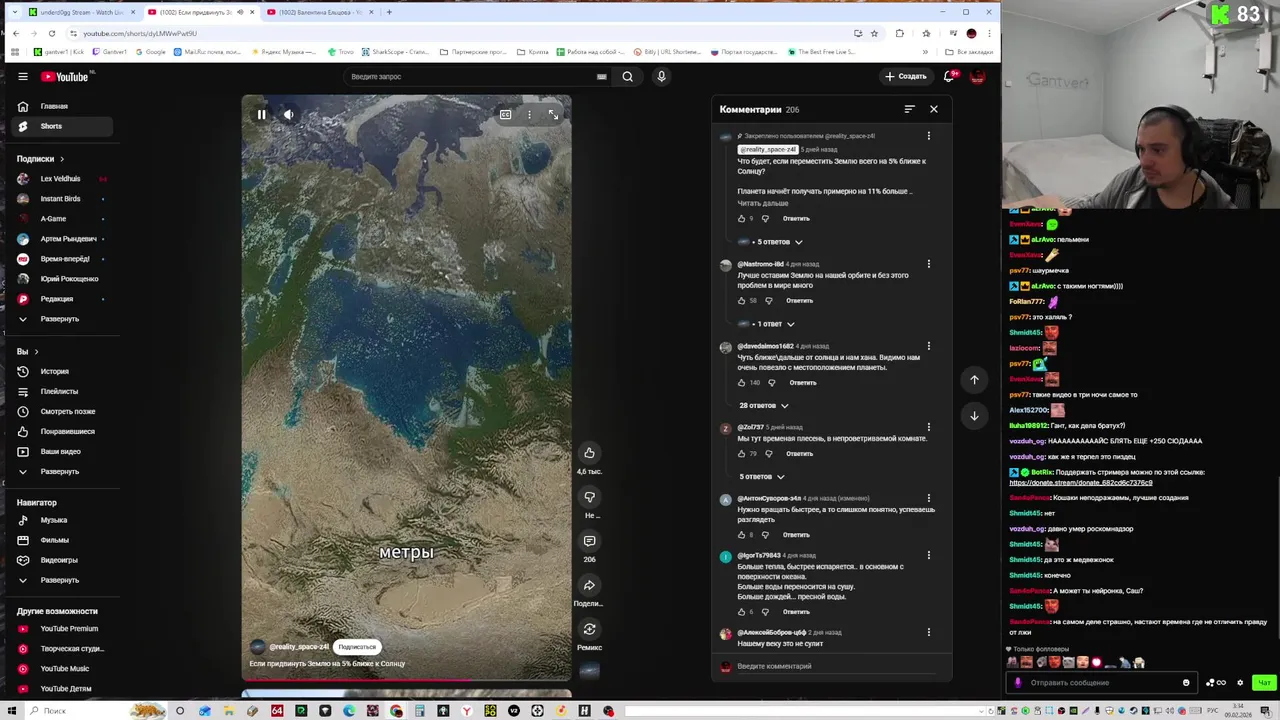The height and width of the screenshot is (720, 1280).
Task: Subscribe with the Подписаться button
Action: (357, 647)
